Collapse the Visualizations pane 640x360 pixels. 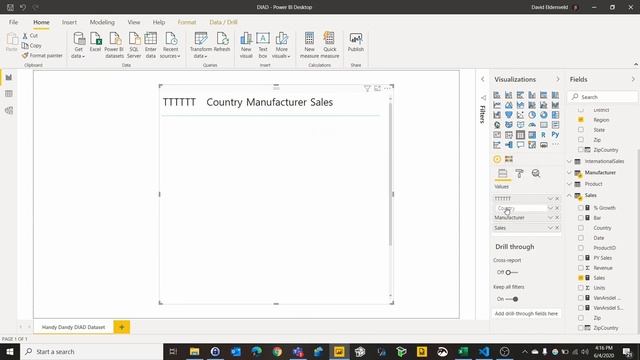pos(558,79)
